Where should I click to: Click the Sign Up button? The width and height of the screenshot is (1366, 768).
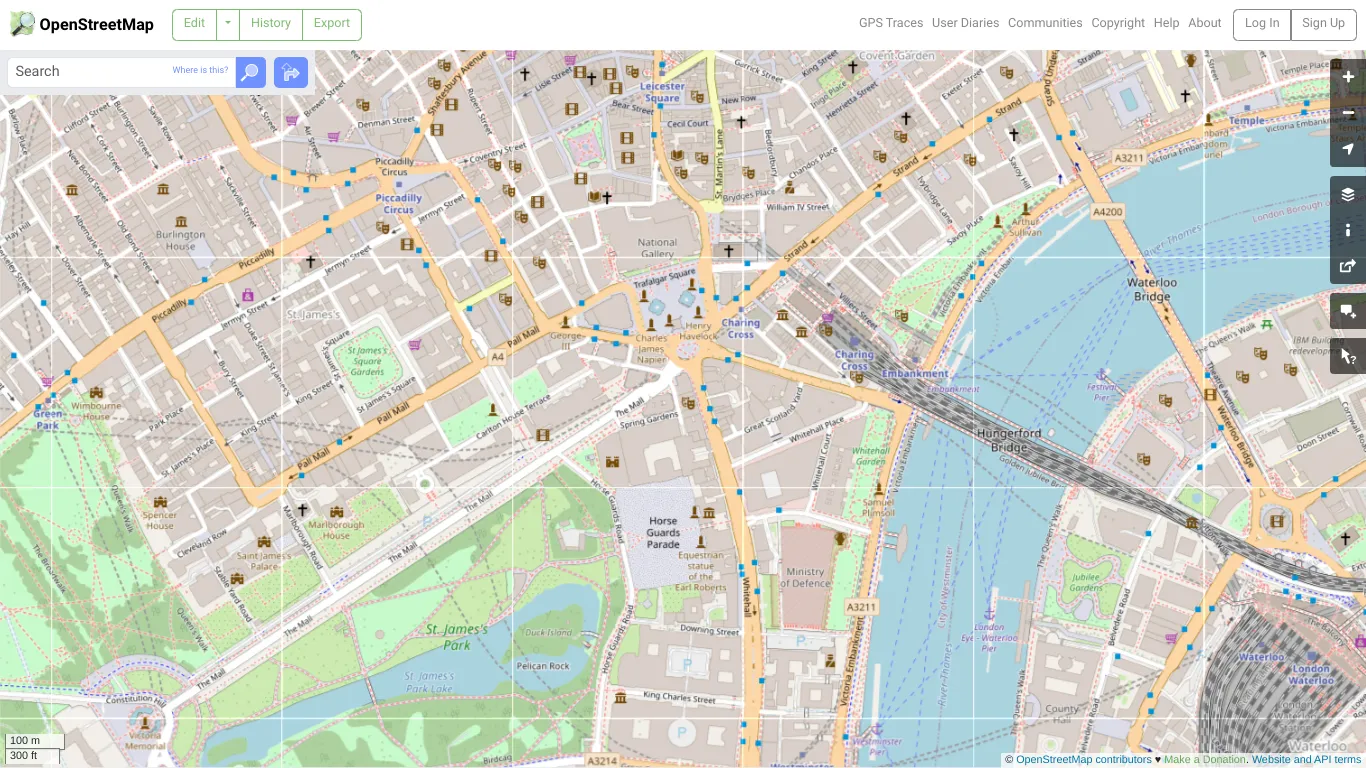coord(1322,23)
